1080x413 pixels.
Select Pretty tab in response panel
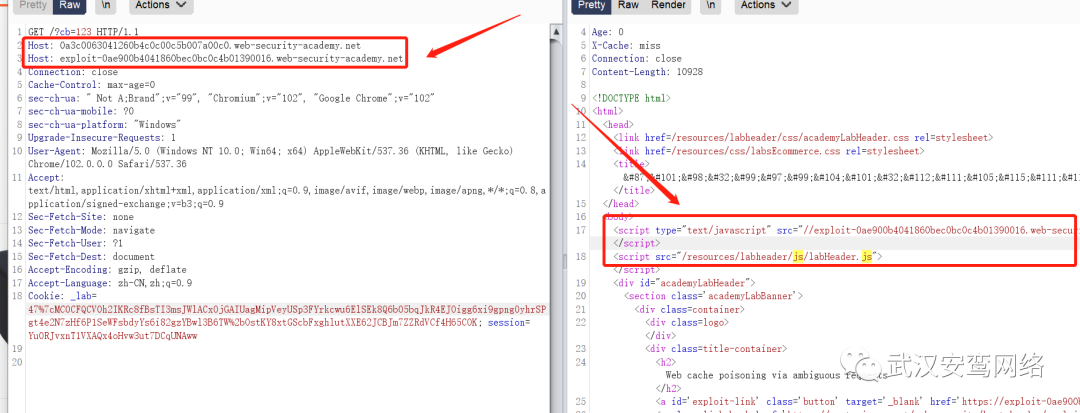(x=592, y=6)
